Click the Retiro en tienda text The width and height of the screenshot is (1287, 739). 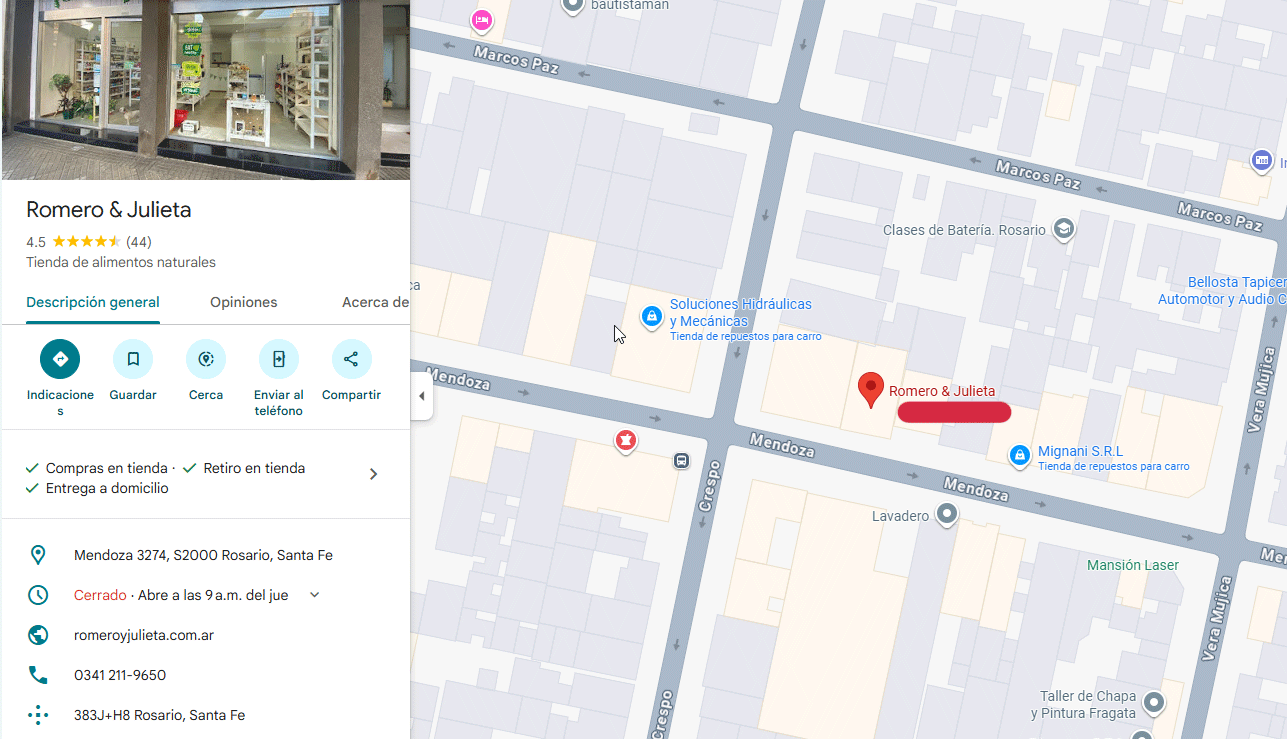point(254,468)
